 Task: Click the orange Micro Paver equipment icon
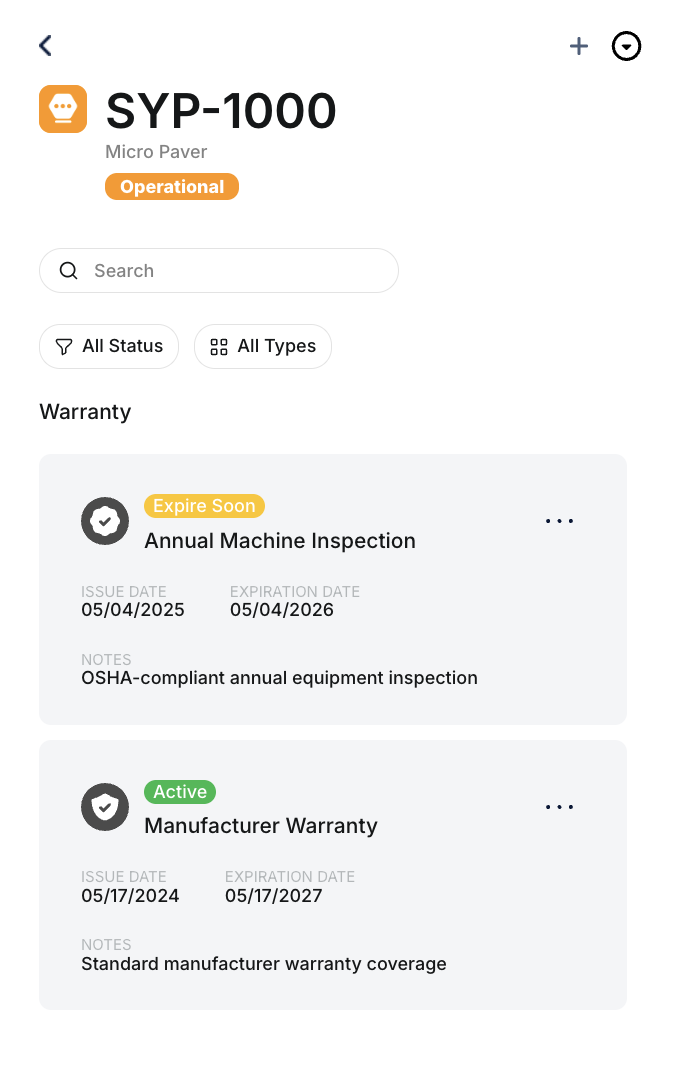[62, 108]
